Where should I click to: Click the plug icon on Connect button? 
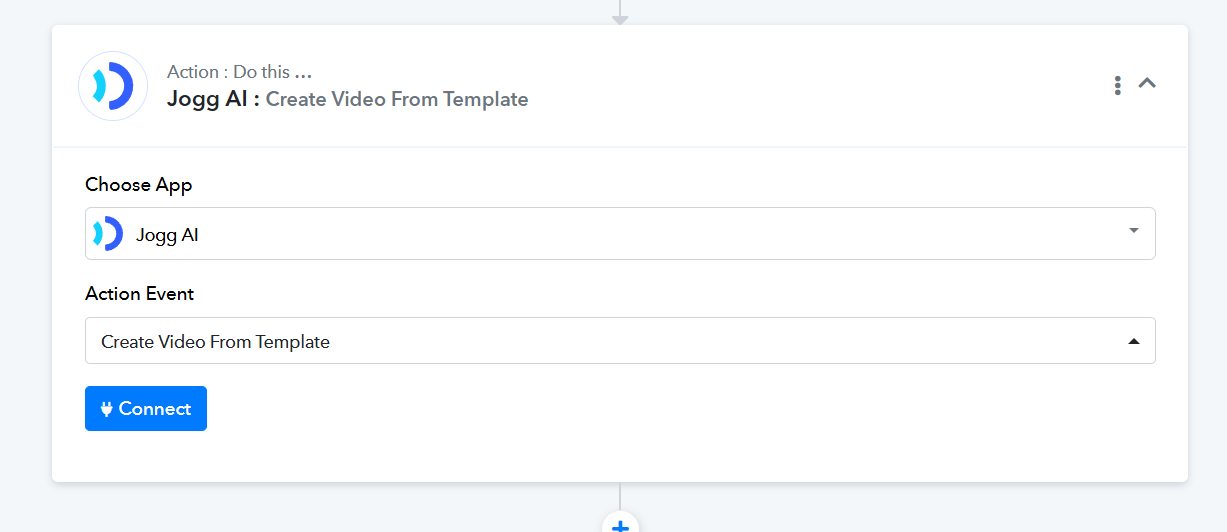pyautogui.click(x=107, y=408)
